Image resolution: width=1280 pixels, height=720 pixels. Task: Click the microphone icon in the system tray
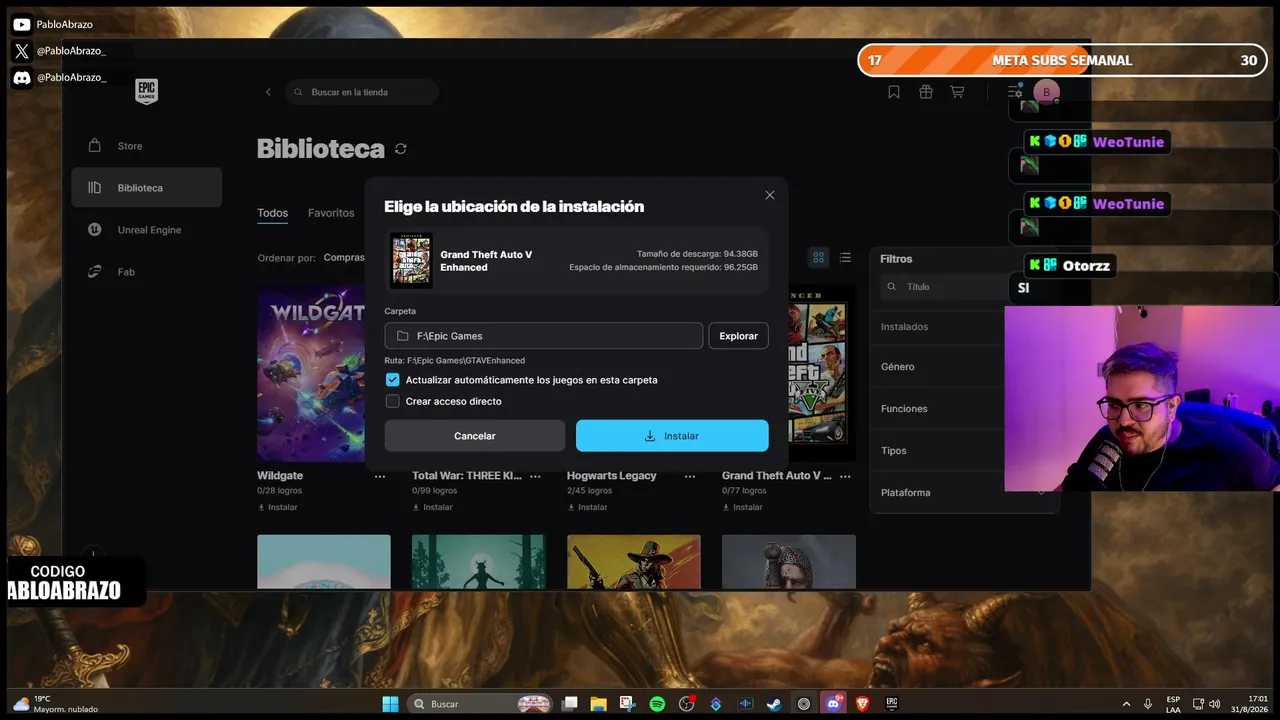point(1148,704)
